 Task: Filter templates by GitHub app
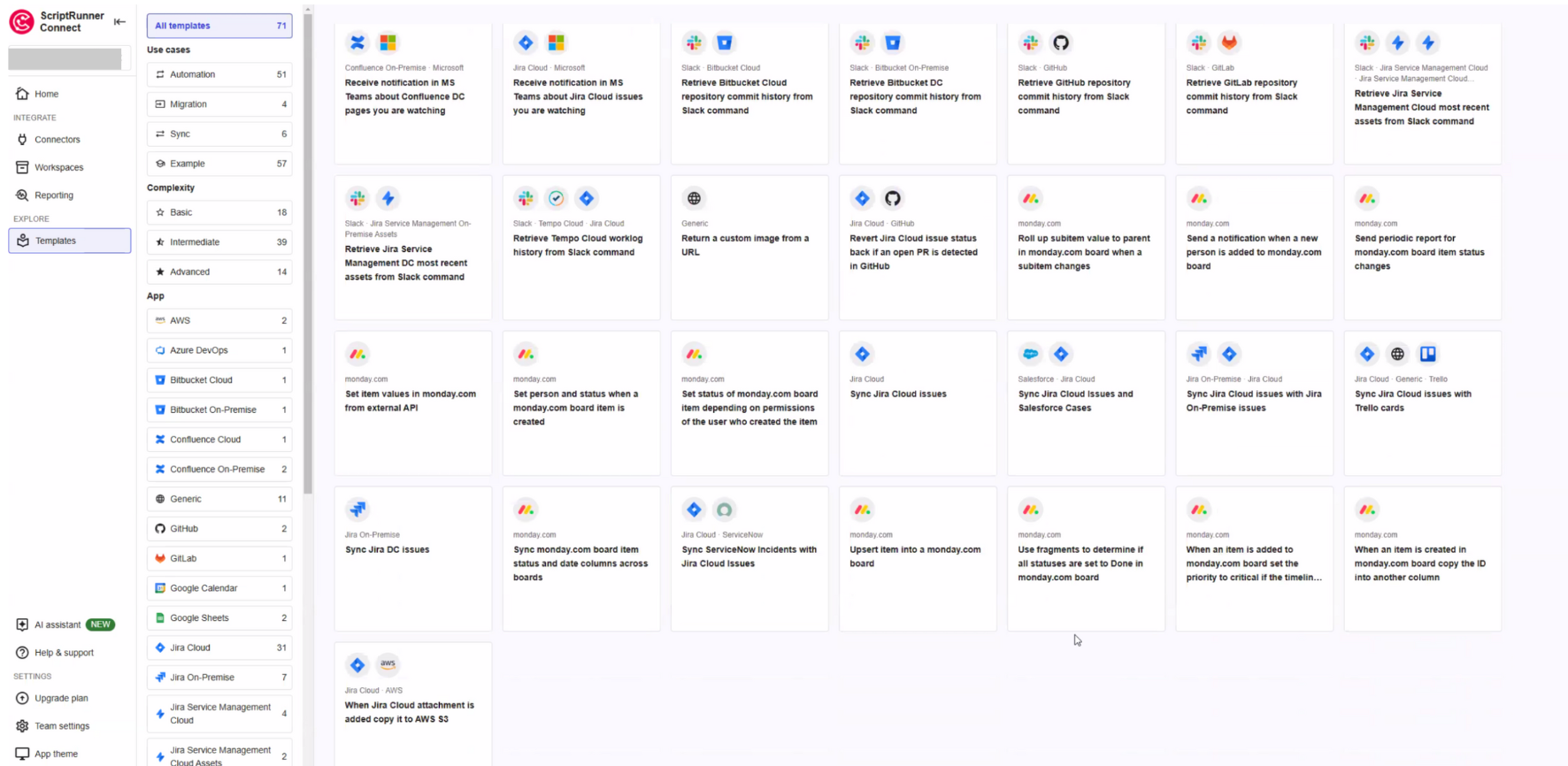click(x=219, y=529)
